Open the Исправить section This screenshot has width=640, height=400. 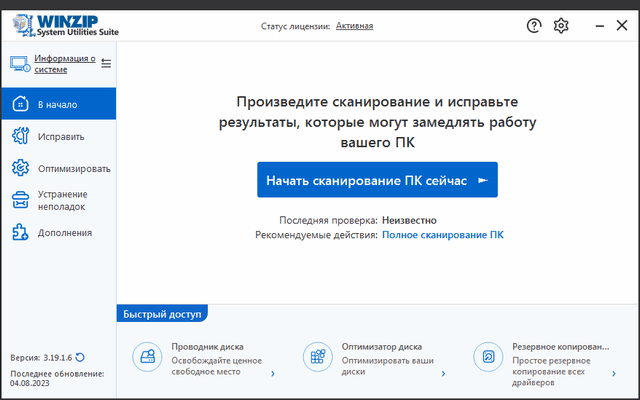(60, 136)
